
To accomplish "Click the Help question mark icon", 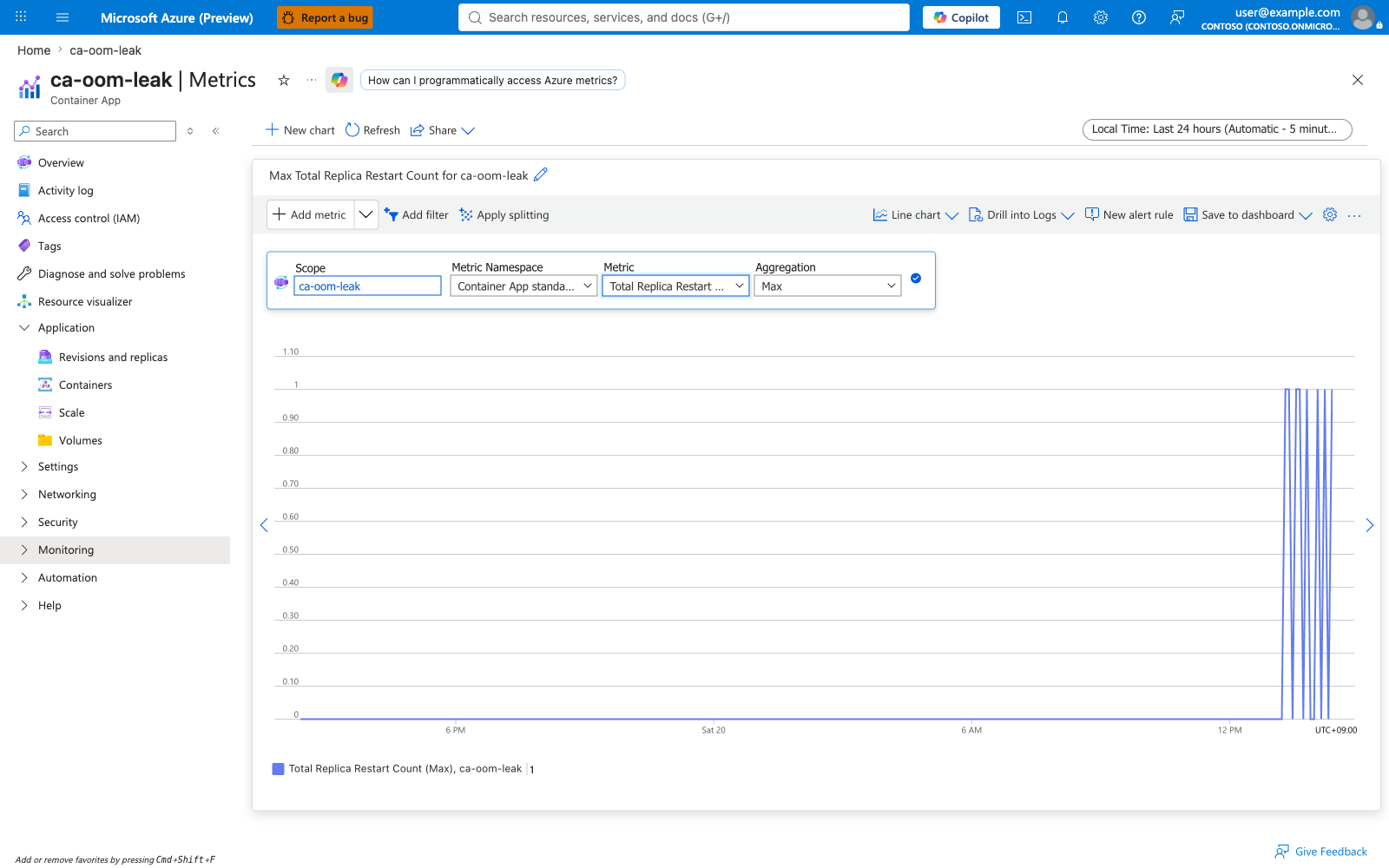I will coord(1139,17).
